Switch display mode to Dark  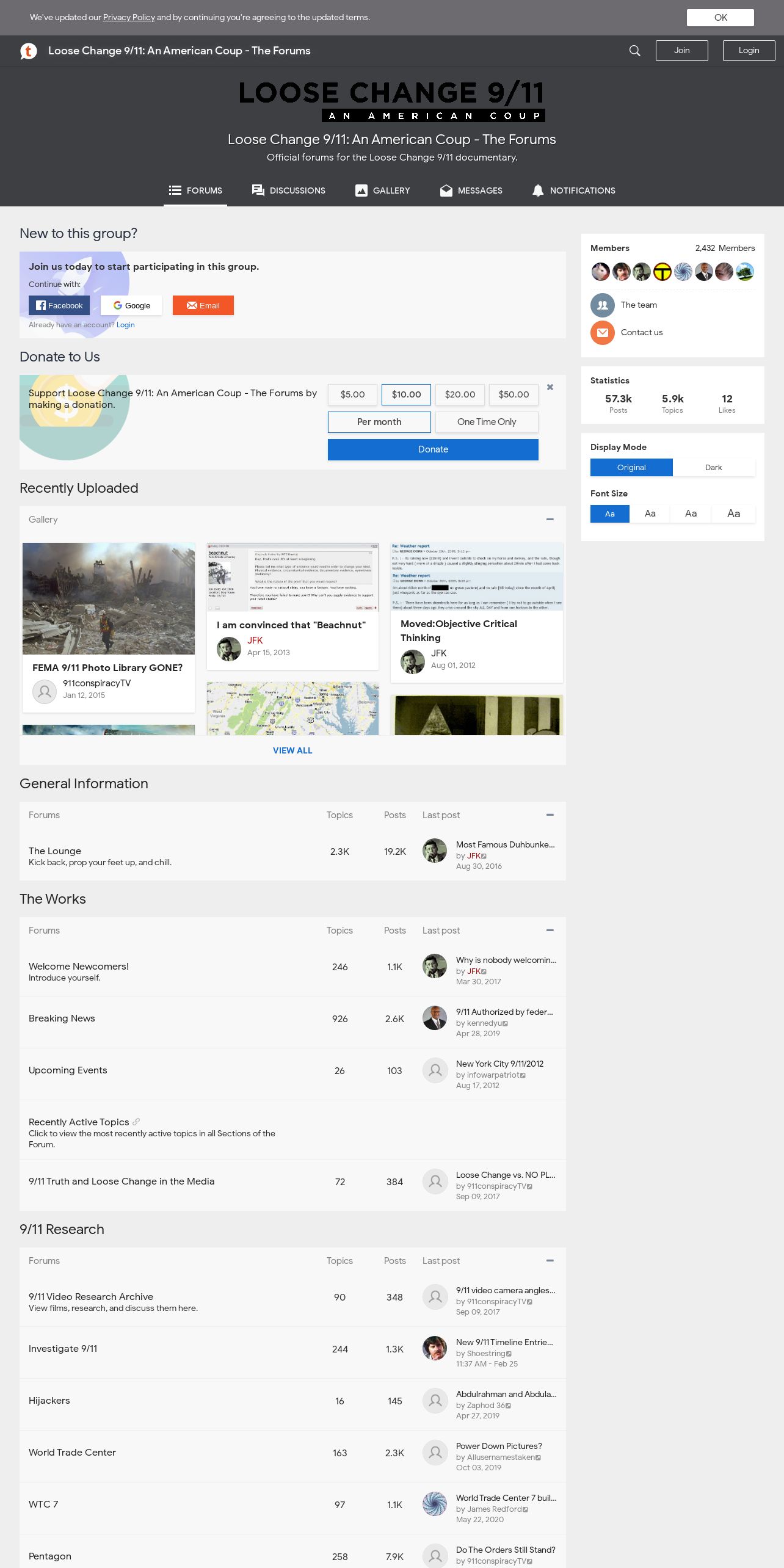(x=713, y=468)
